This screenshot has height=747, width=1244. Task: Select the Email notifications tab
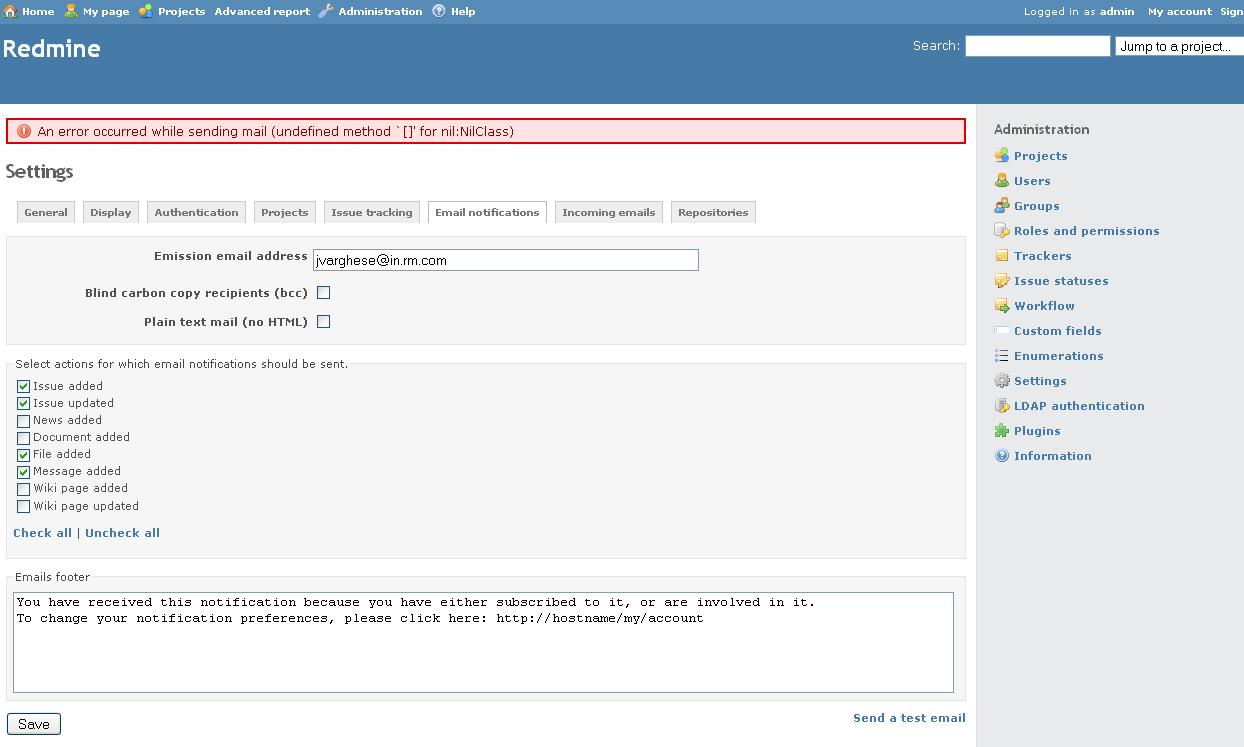tap(487, 212)
